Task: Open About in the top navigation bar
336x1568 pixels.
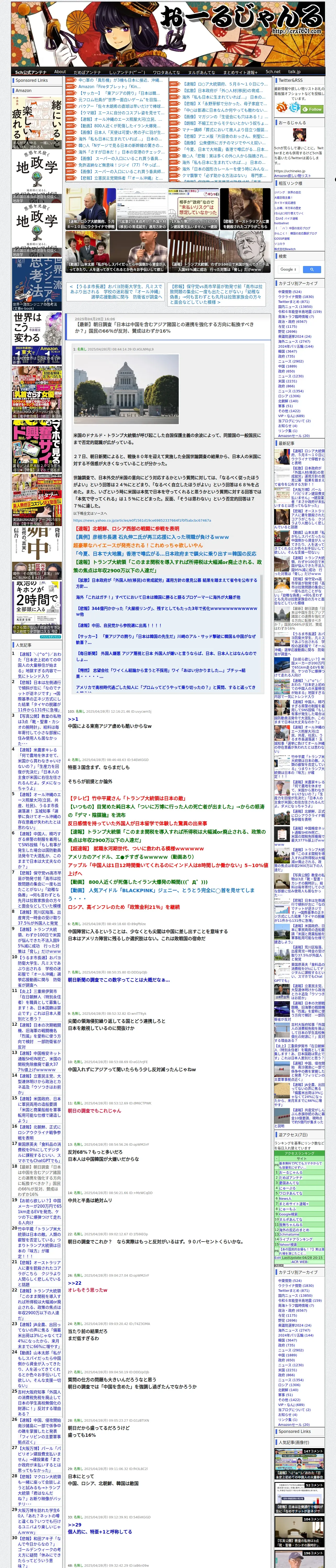Action: tap(60, 72)
